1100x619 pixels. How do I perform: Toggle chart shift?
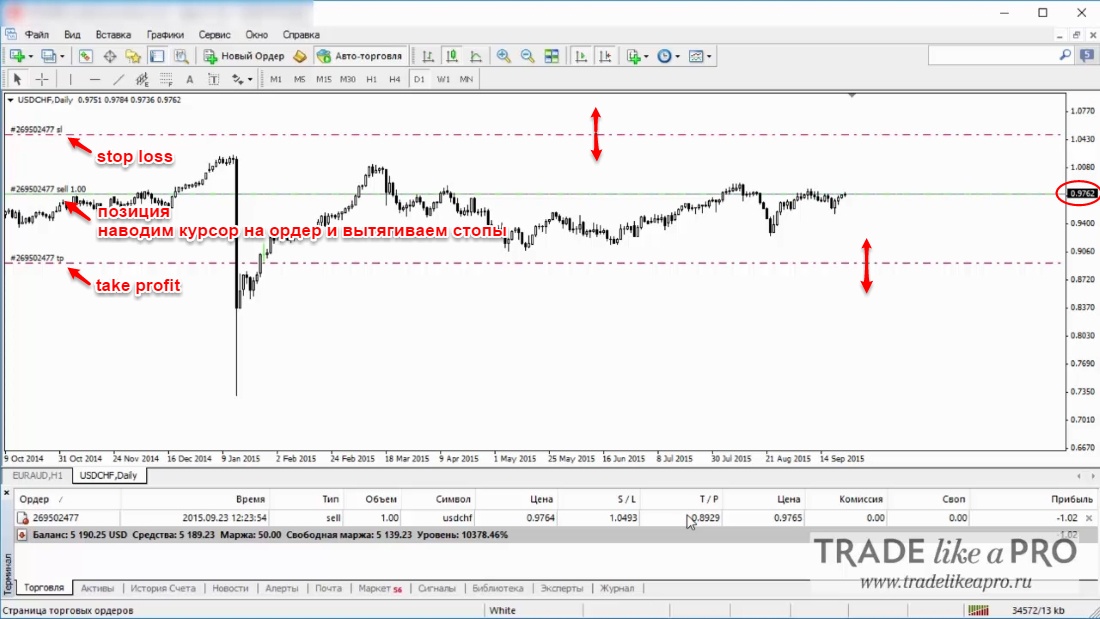(605, 56)
